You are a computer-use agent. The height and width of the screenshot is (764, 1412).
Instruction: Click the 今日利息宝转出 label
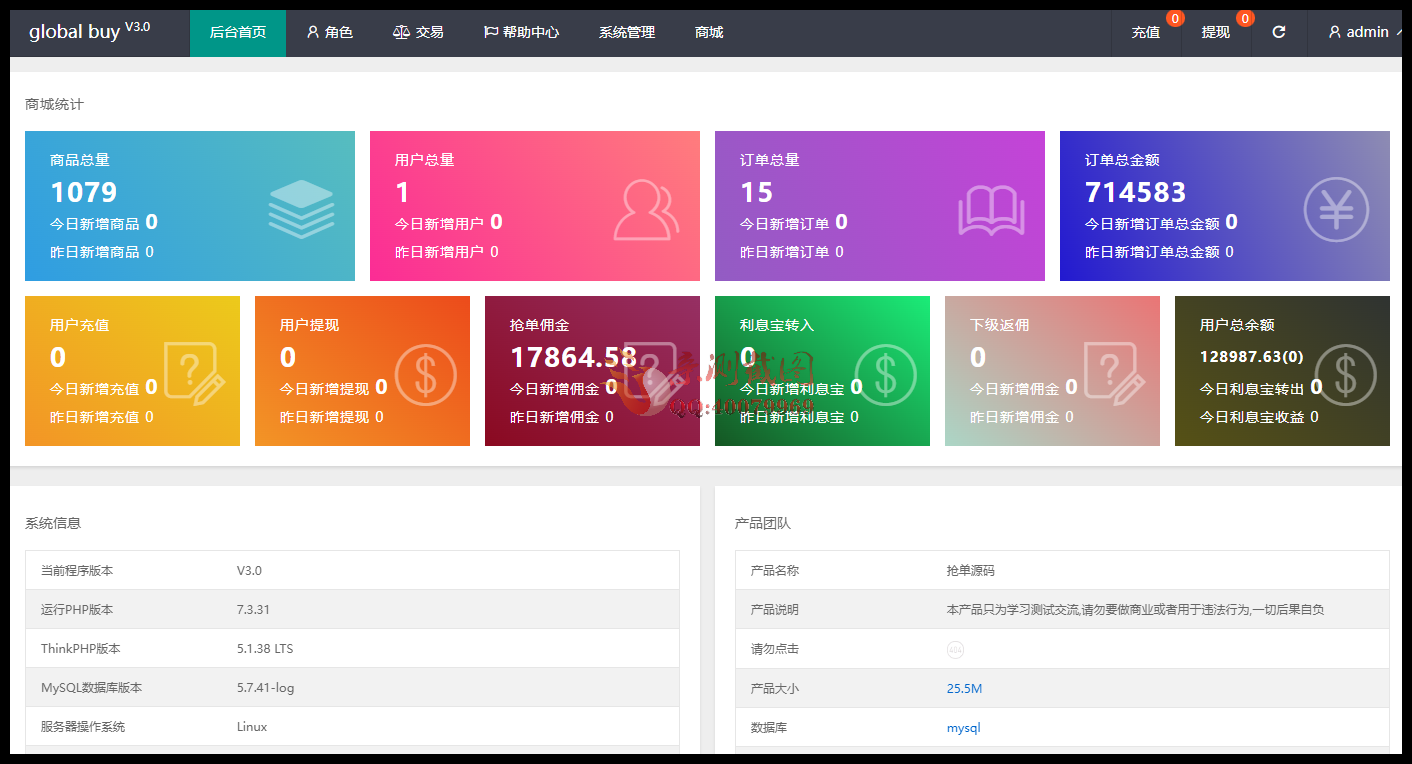[x=1252, y=389]
